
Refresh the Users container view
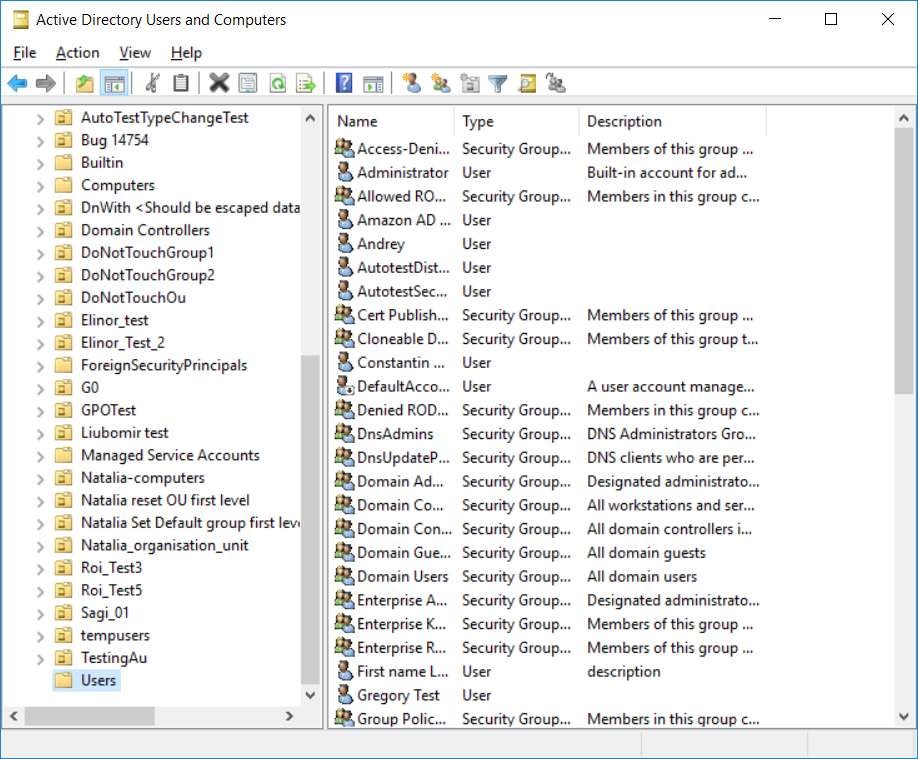(x=277, y=83)
